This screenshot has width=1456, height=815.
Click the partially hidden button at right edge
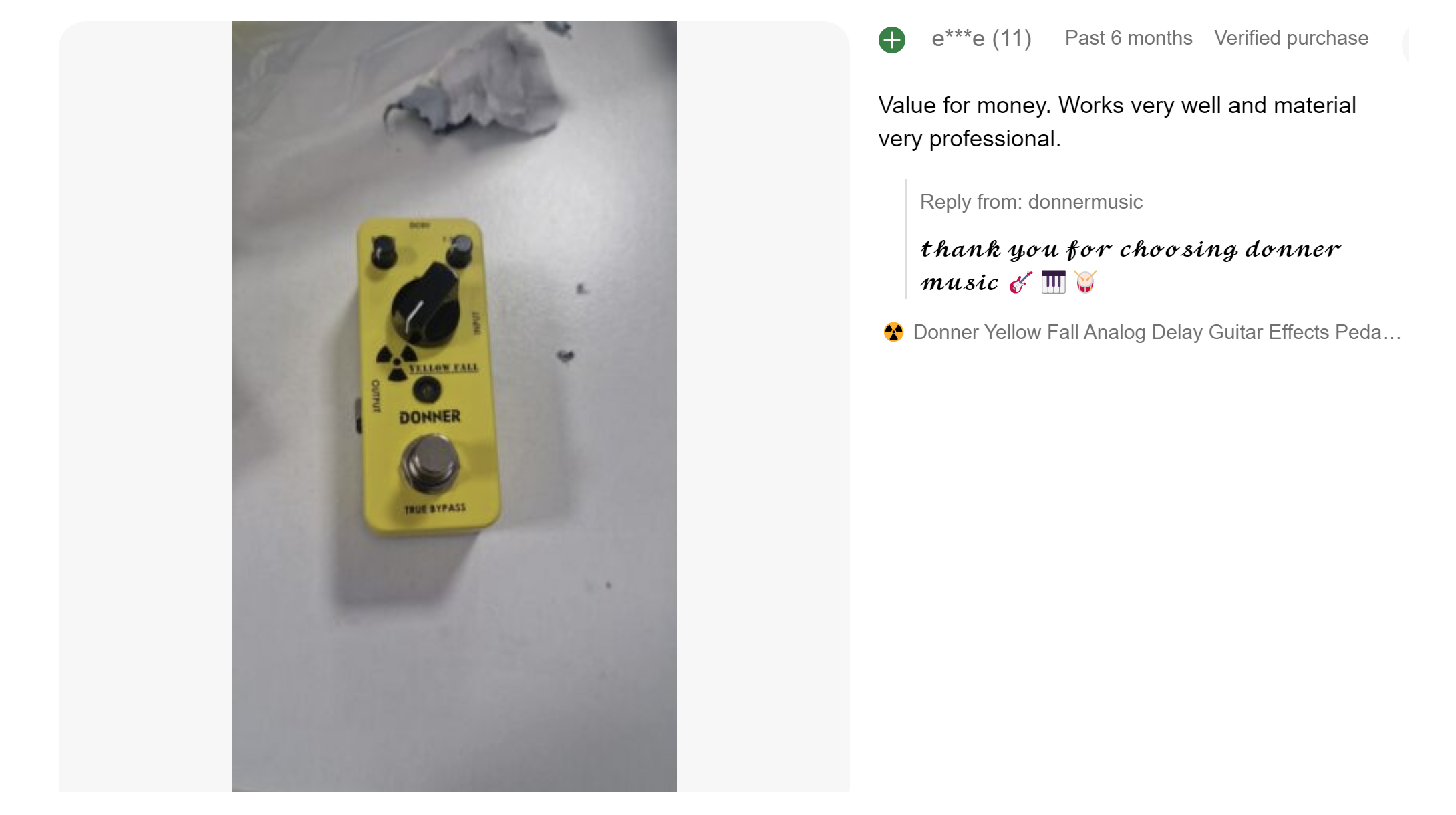tap(1405, 44)
